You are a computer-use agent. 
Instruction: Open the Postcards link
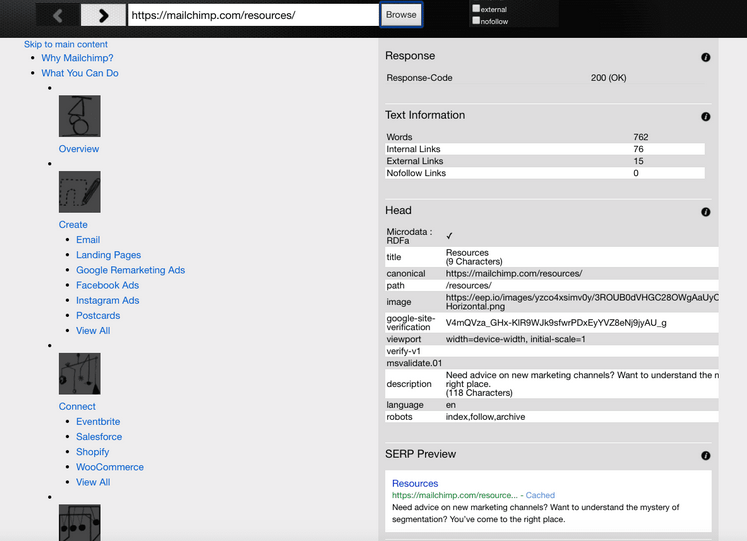coord(98,316)
